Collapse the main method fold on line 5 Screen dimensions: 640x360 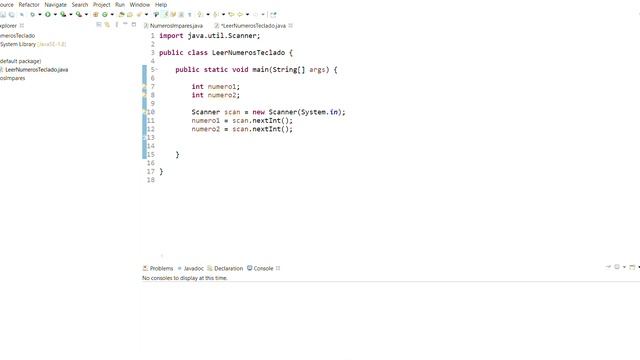(x=157, y=69)
